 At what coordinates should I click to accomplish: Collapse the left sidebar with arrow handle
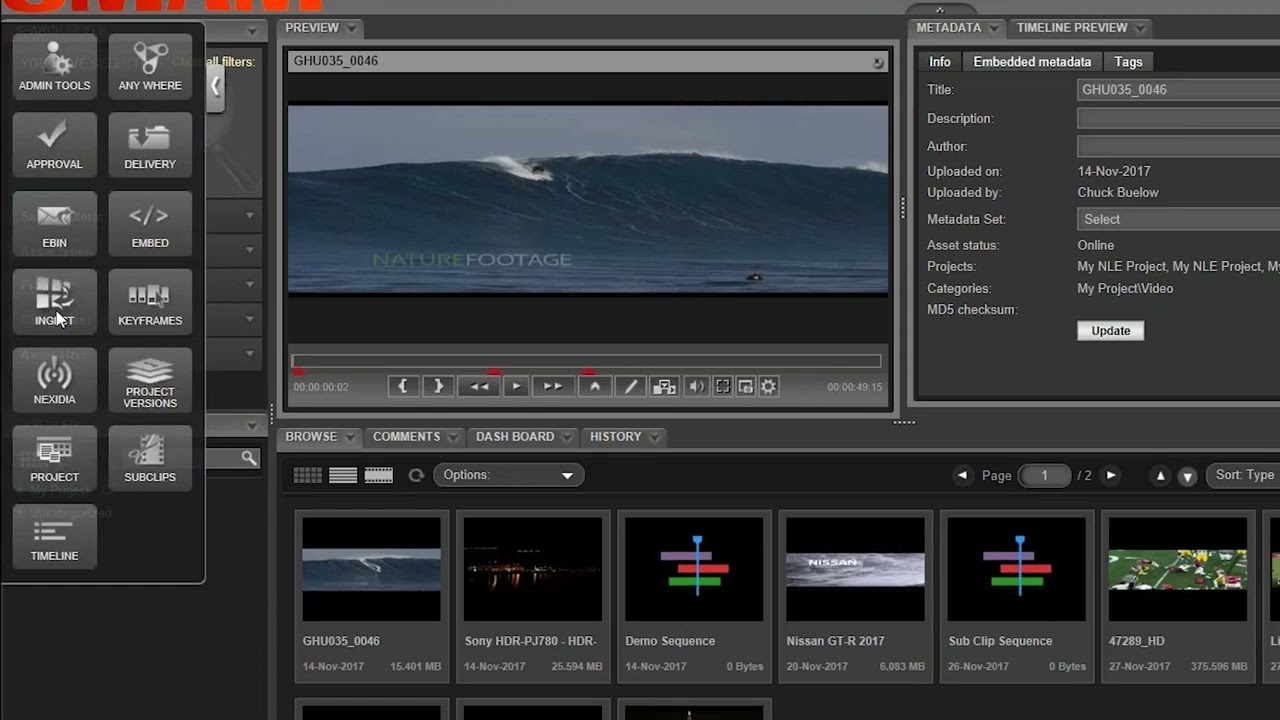click(215, 87)
